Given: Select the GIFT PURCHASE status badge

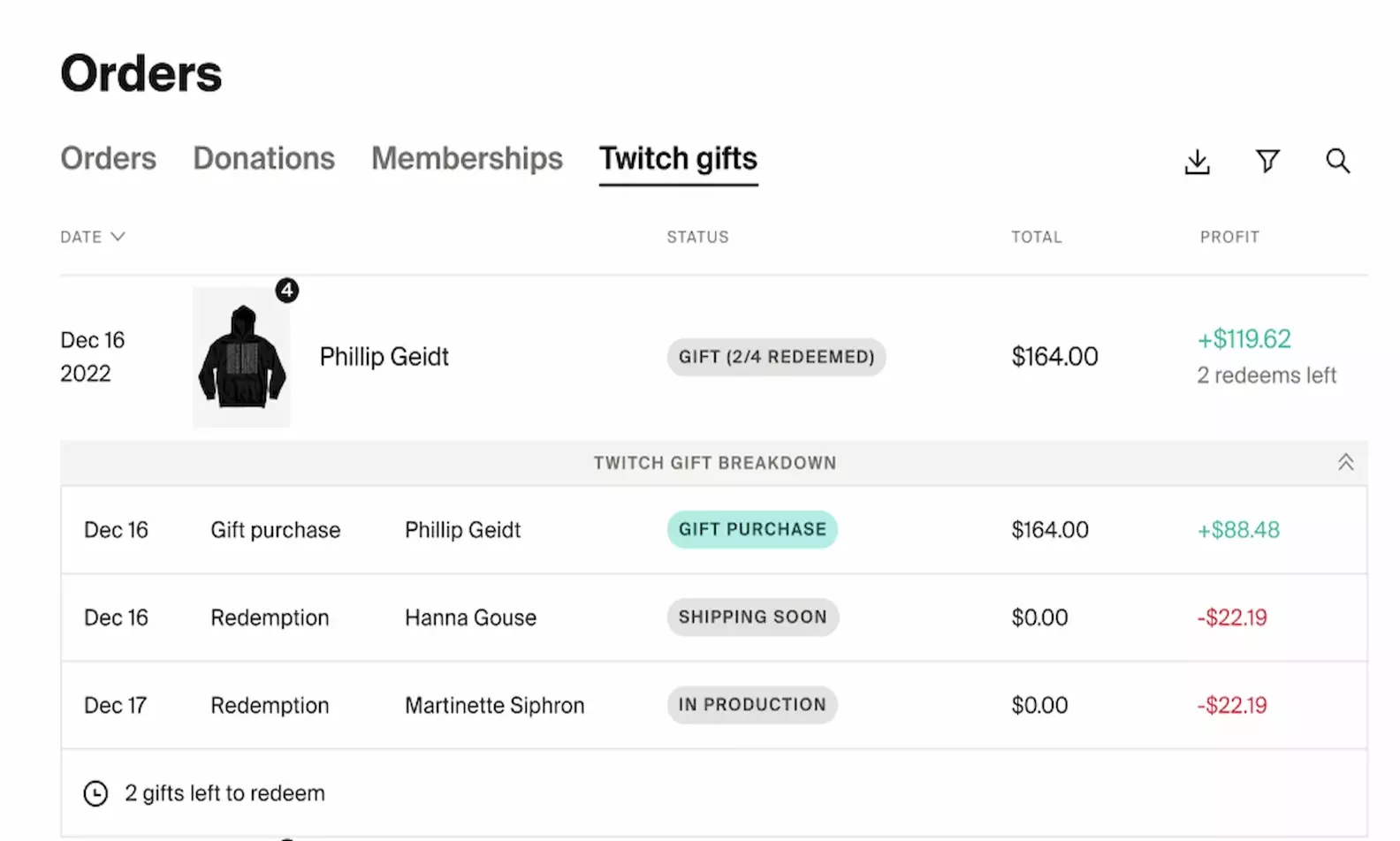Looking at the screenshot, I should [752, 529].
